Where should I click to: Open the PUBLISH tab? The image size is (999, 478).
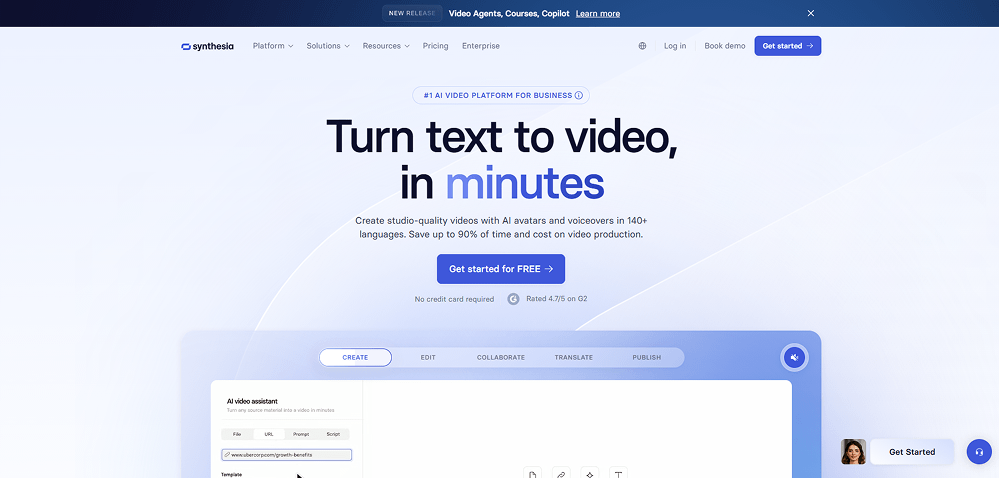coord(647,358)
